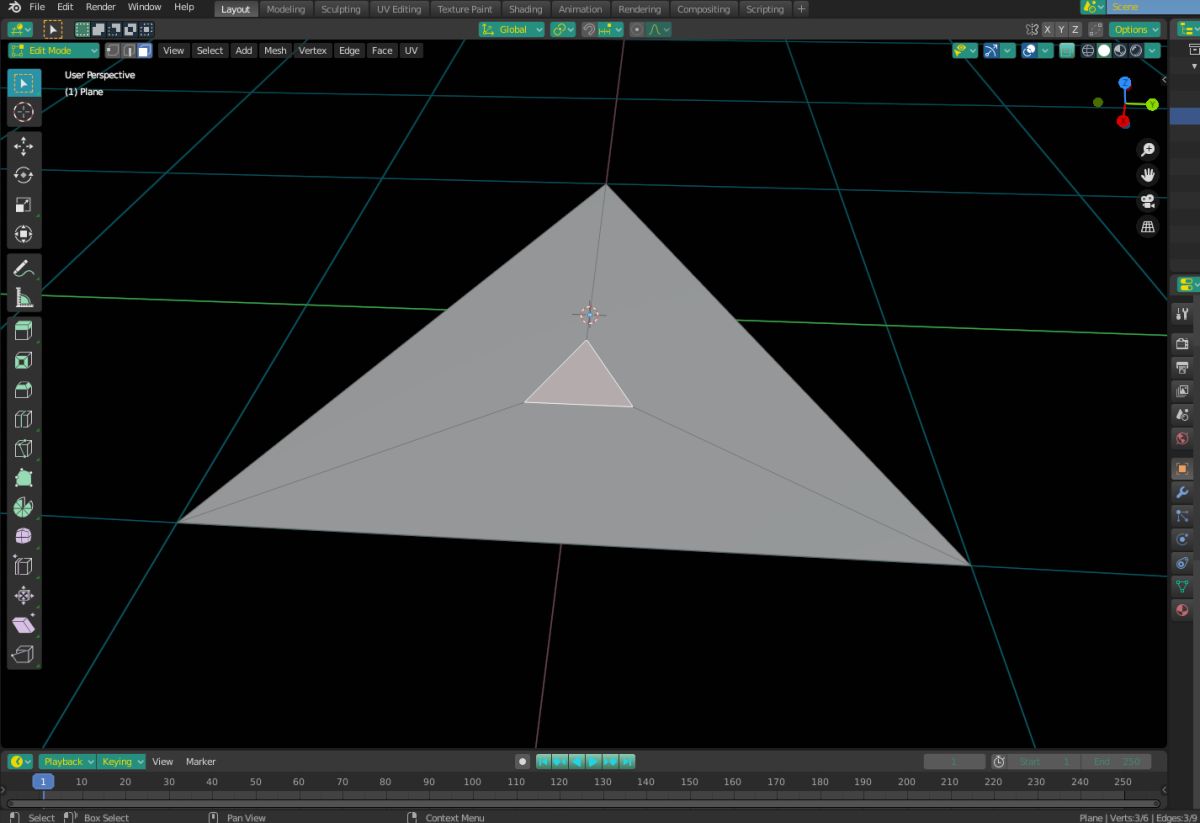Click the current frame marker at 1
This screenshot has width=1200, height=823.
(x=43, y=781)
